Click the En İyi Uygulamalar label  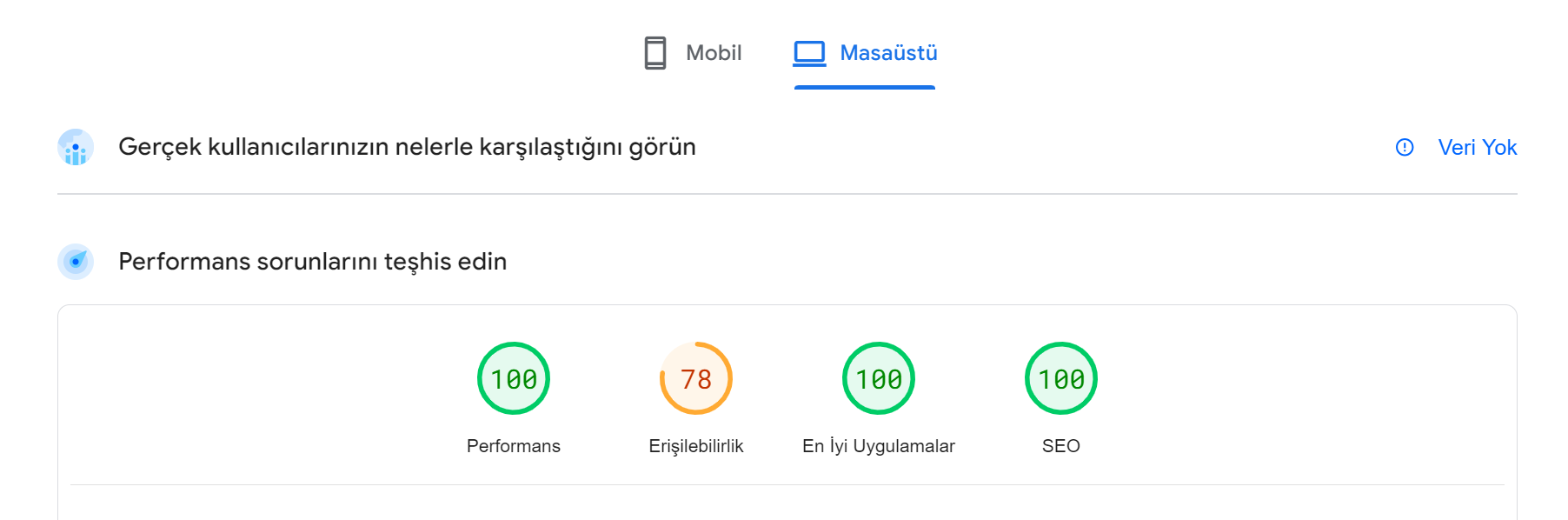[x=879, y=446]
